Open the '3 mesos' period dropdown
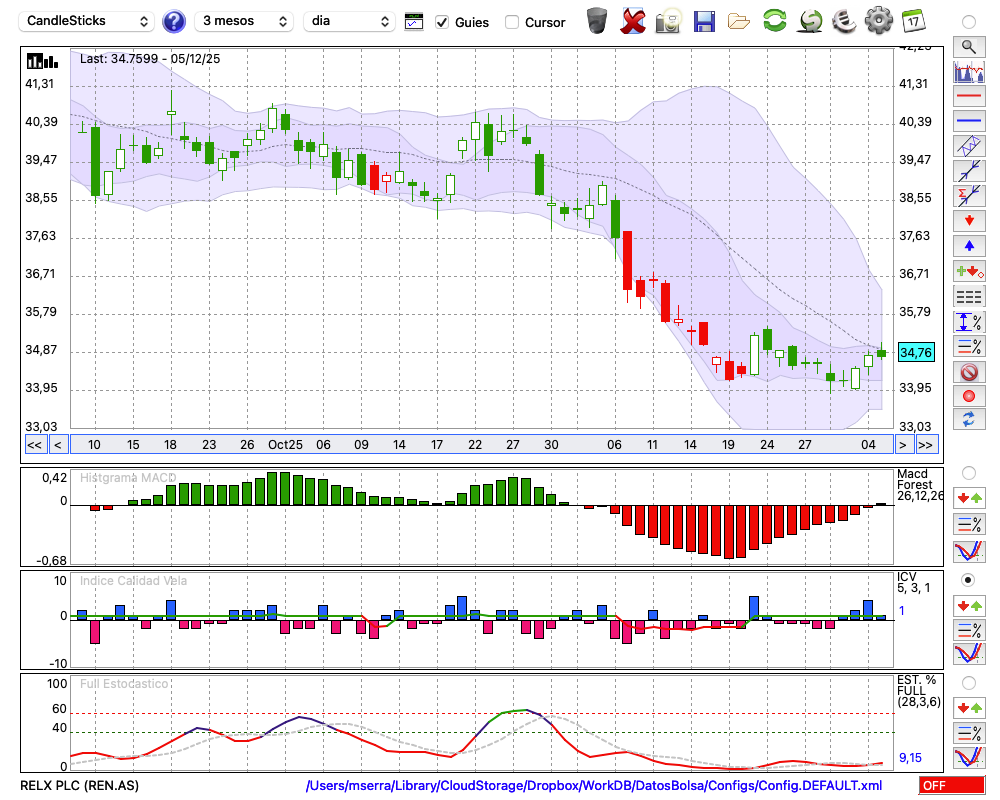Image resolution: width=1000 pixels, height=800 pixels. tap(244, 21)
